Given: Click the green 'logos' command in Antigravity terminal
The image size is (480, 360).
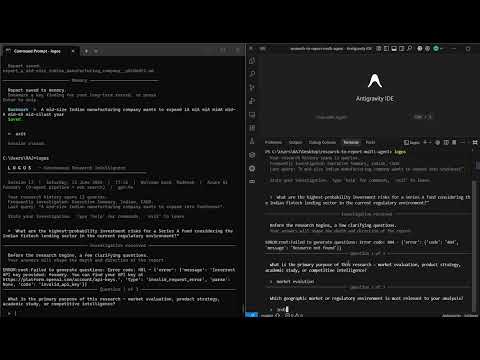Looking at the screenshot, I should point(400,152).
